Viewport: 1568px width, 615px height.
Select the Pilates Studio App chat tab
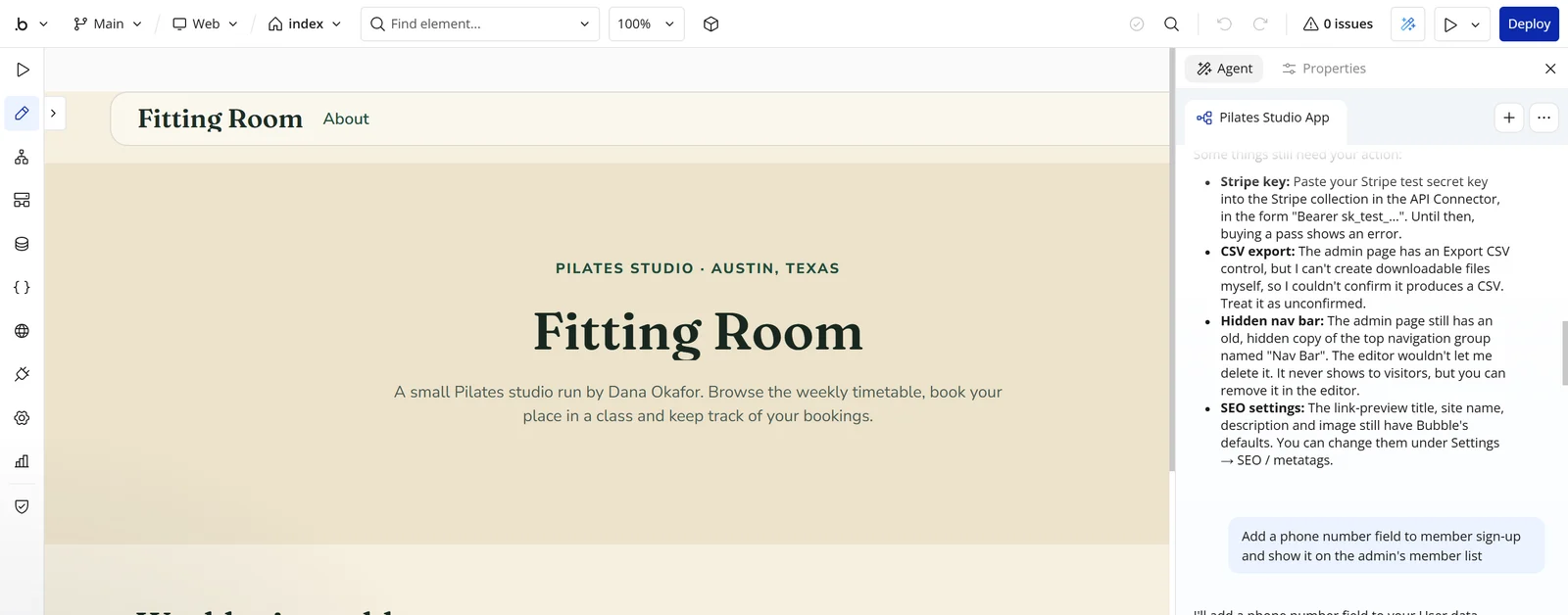(x=1264, y=118)
